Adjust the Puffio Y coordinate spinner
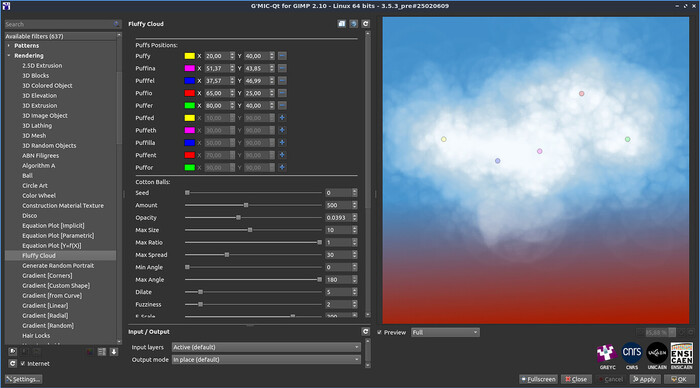This screenshot has width=700, height=388. [x=271, y=93]
